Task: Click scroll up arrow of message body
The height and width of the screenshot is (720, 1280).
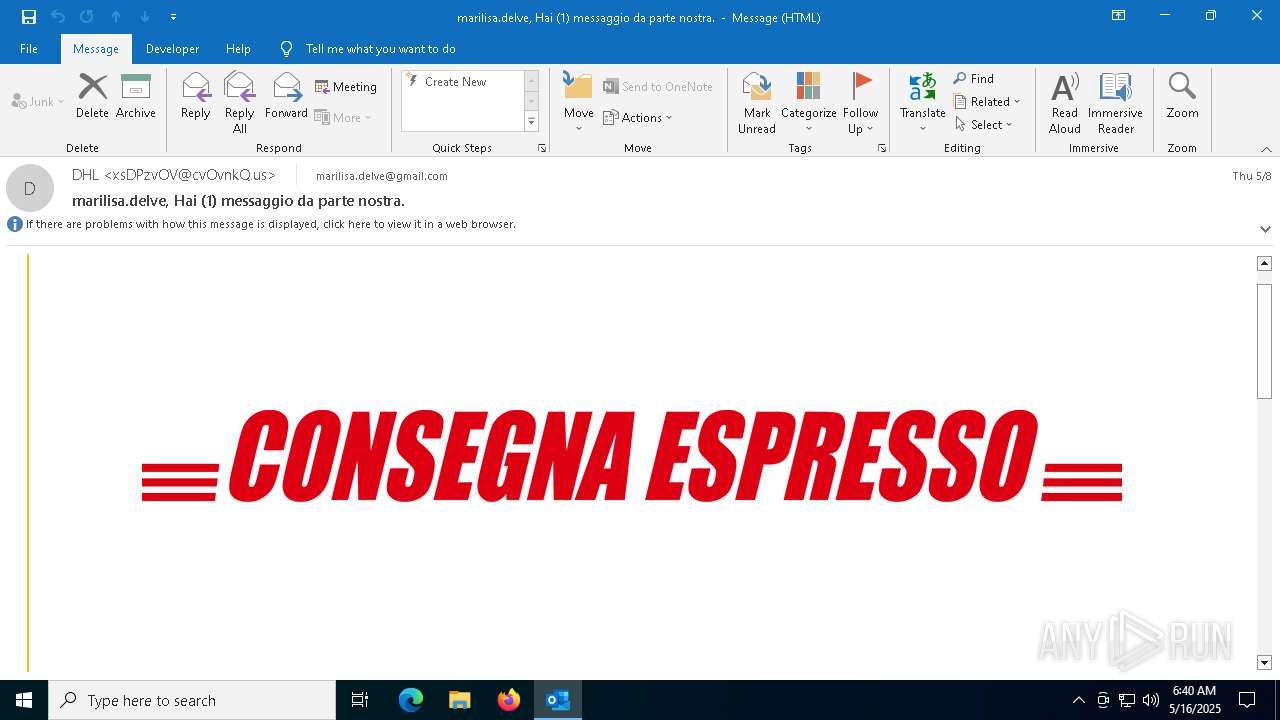Action: 1264,263
